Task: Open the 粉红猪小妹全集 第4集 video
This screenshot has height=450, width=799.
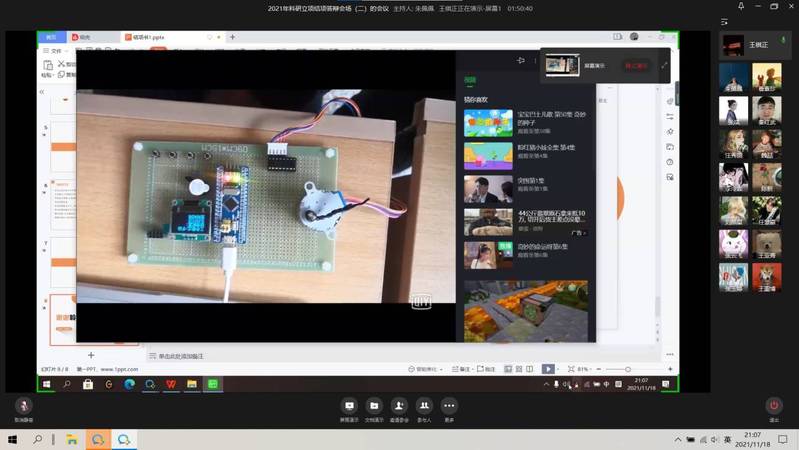Action: click(x=525, y=155)
